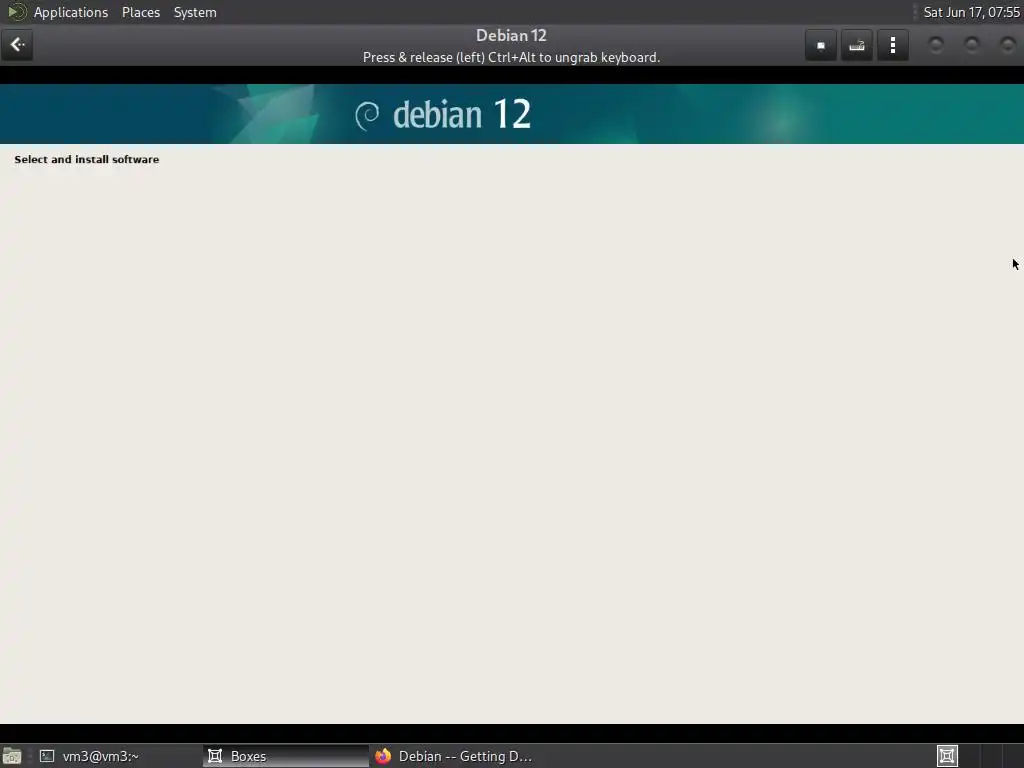The height and width of the screenshot is (768, 1024).
Task: Switch to Firefox Debian -- Getting D... window
Action: 454,756
